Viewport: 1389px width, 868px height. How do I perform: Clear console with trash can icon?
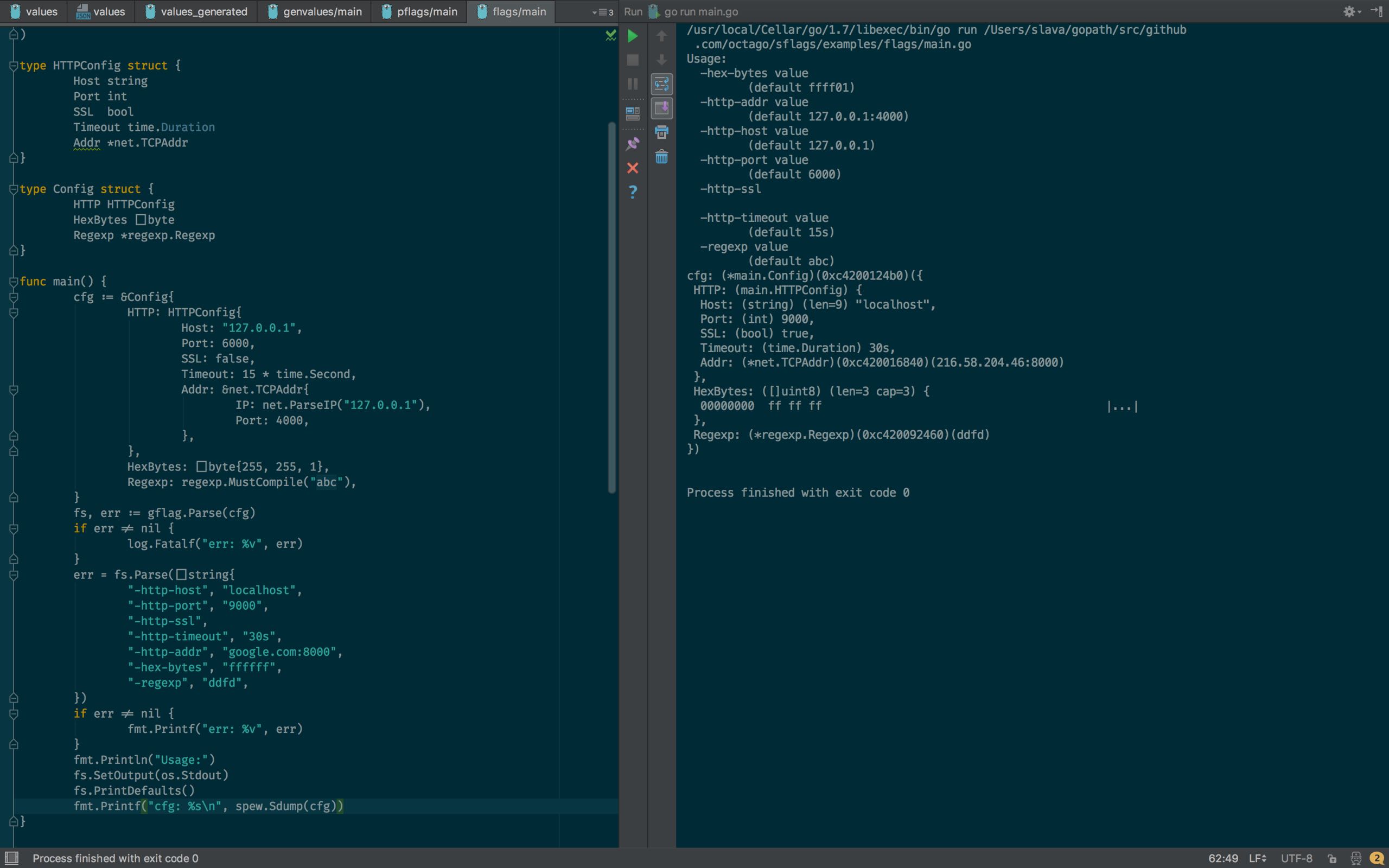(x=661, y=157)
